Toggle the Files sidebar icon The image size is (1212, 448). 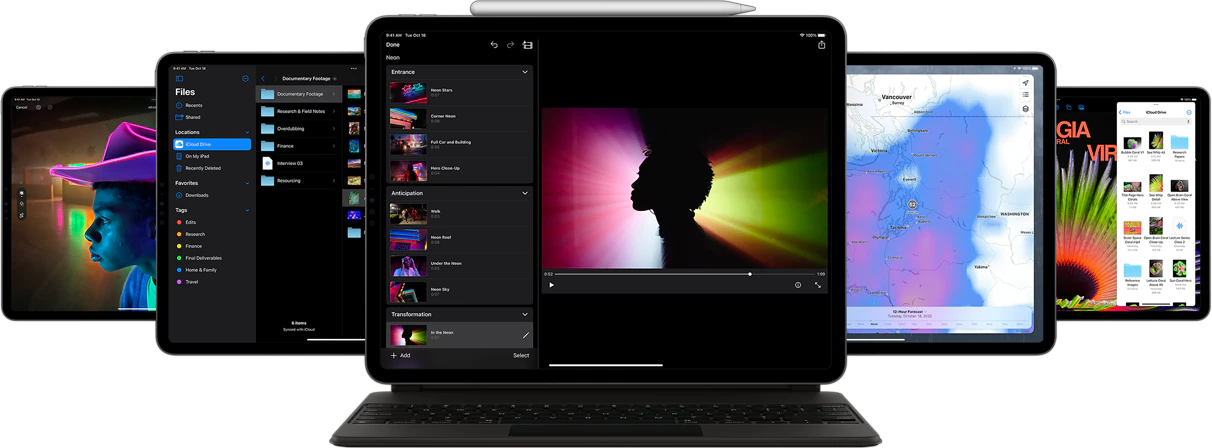180,78
